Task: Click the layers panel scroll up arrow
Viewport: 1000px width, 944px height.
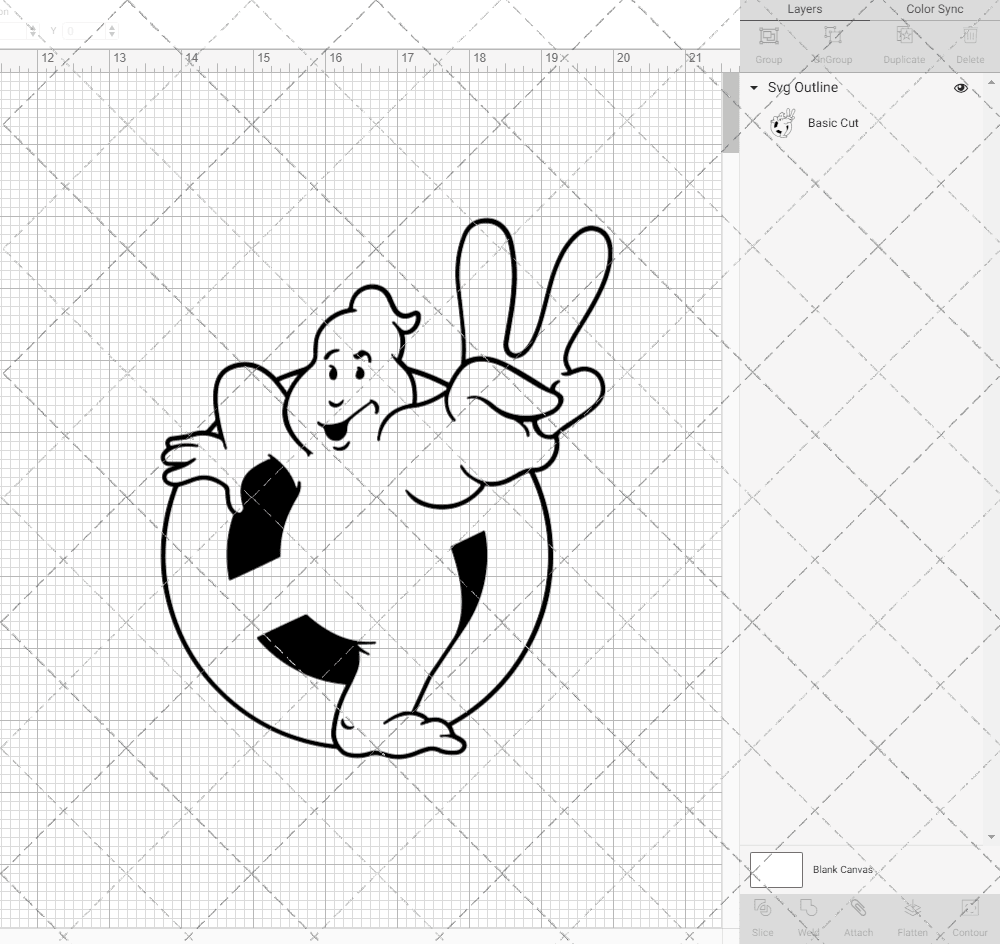Action: point(990,83)
